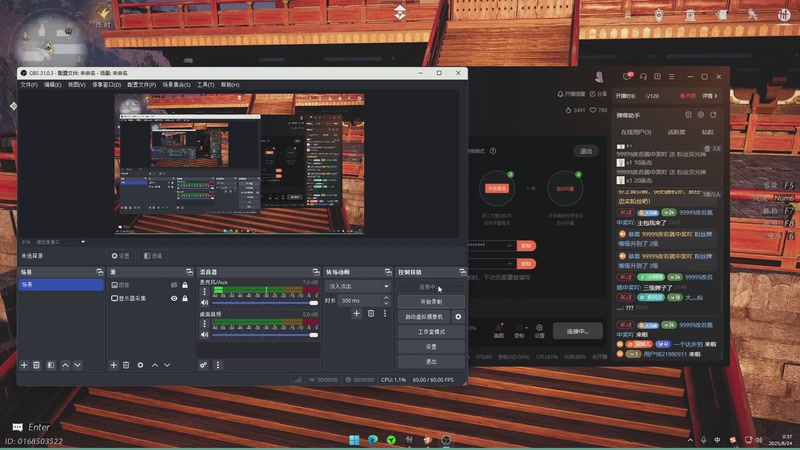Add a new source with the plus icon
Viewport: 800px width, 450px height.
114,365
